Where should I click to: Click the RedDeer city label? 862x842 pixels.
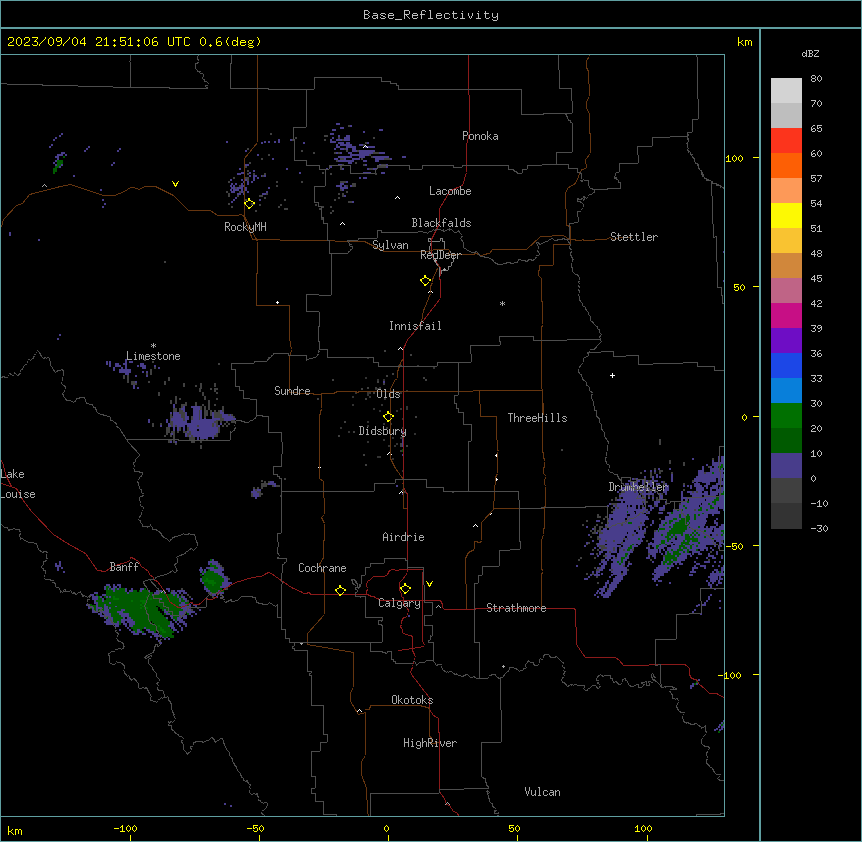click(440, 255)
